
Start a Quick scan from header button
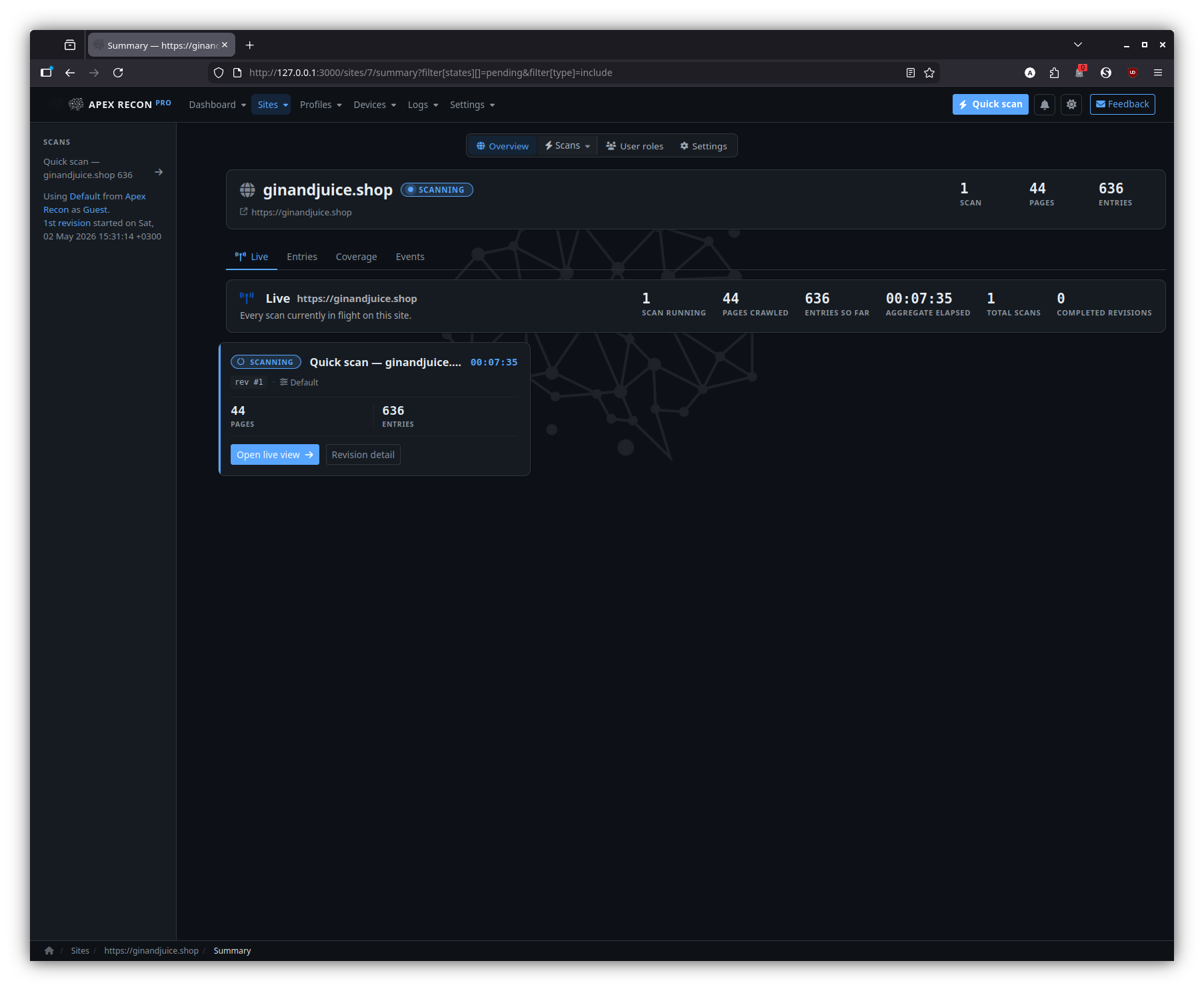pyautogui.click(x=991, y=105)
